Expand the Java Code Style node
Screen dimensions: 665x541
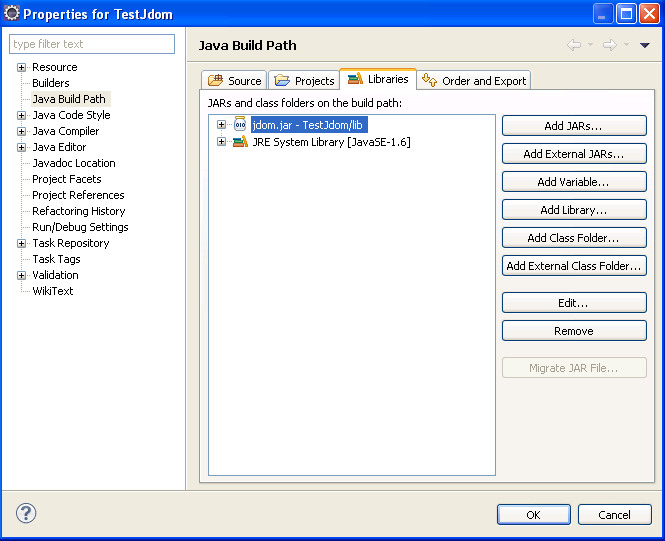tap(21, 115)
